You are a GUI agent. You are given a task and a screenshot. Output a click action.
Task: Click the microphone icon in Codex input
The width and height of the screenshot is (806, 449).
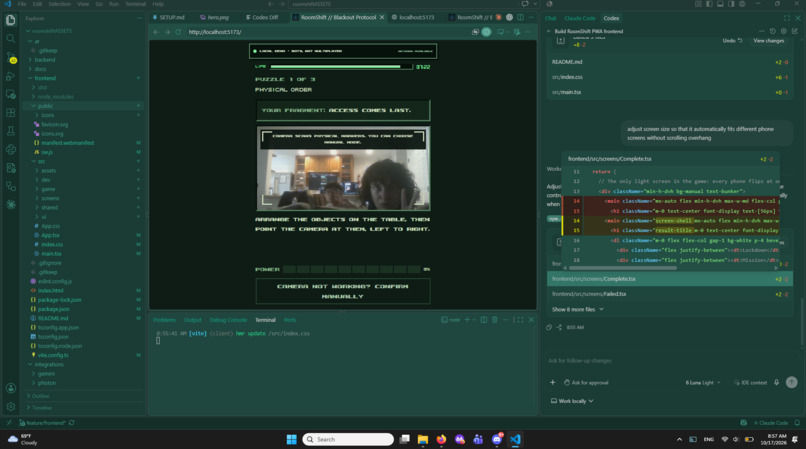point(776,382)
